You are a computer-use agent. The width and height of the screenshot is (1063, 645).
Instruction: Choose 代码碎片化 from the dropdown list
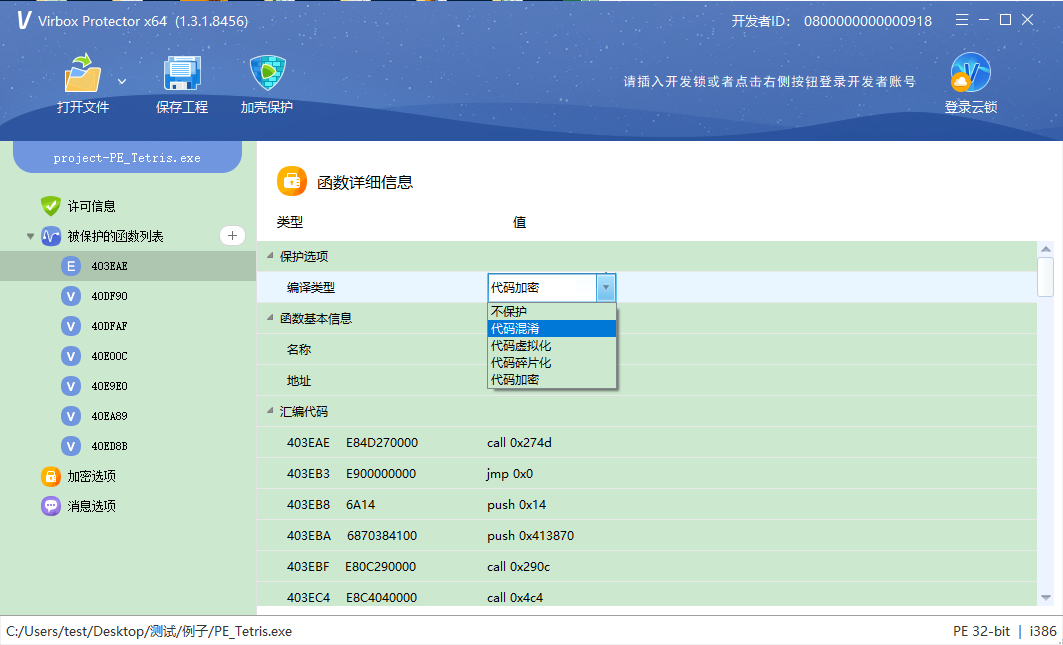pos(552,363)
